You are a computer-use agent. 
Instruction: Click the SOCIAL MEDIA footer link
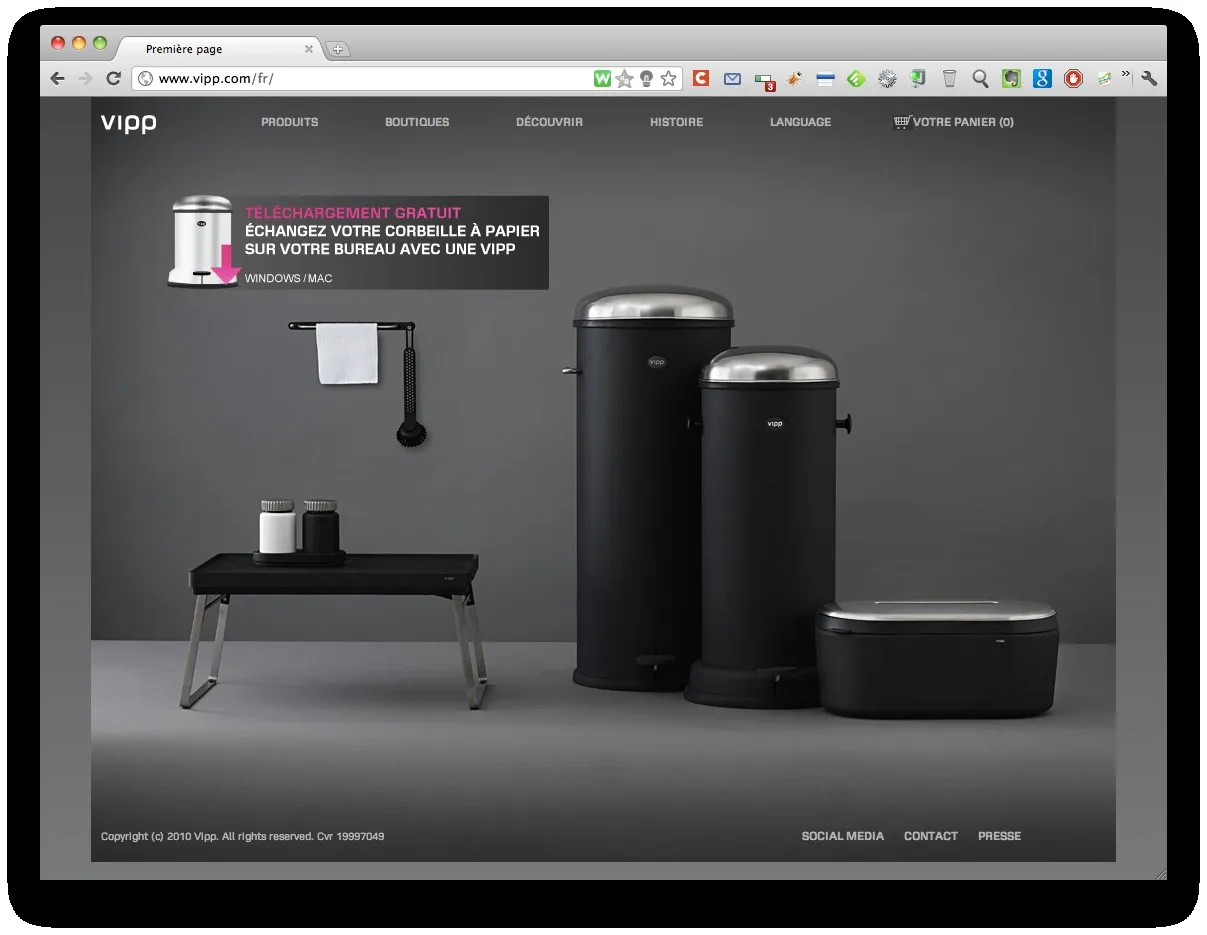pyautogui.click(x=843, y=836)
